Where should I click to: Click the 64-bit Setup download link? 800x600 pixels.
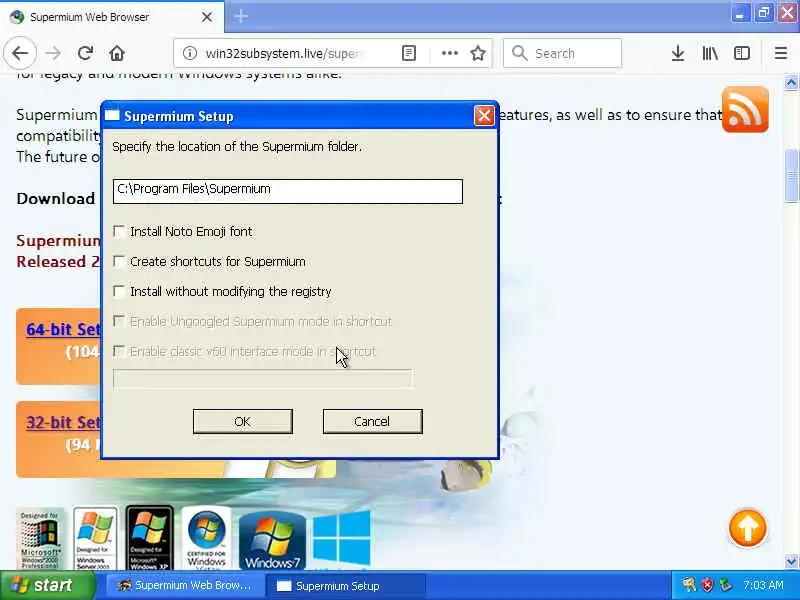pos(63,329)
